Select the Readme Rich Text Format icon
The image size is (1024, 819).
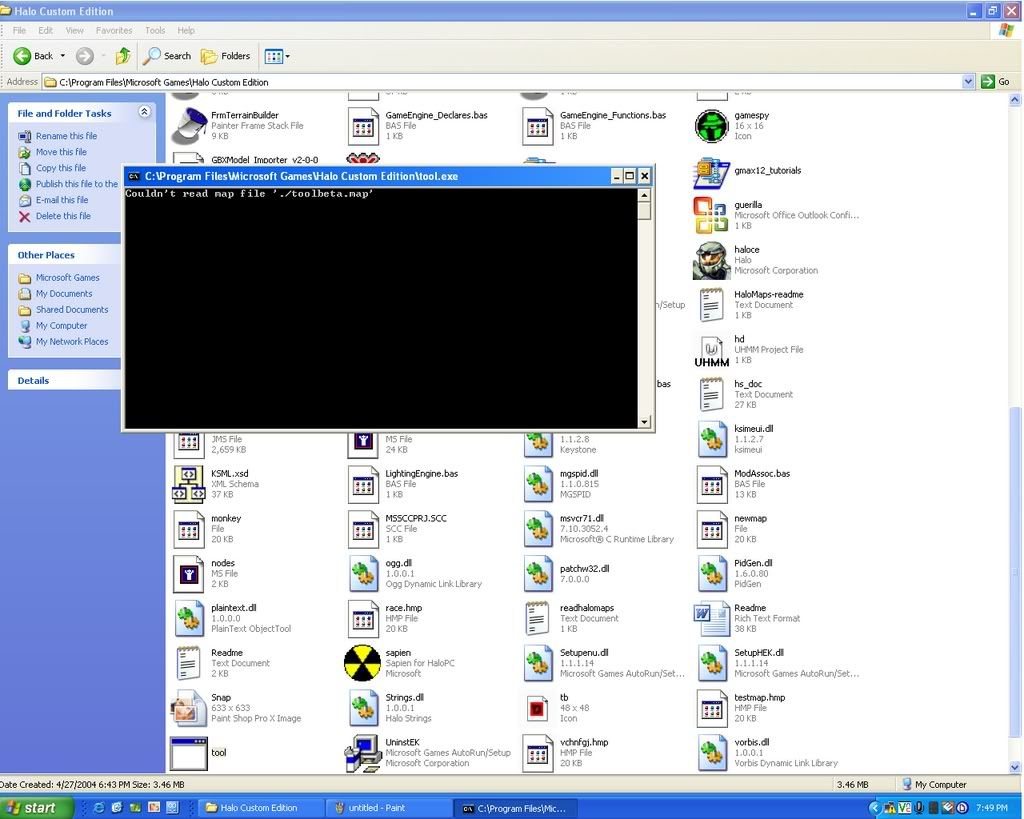(711, 618)
